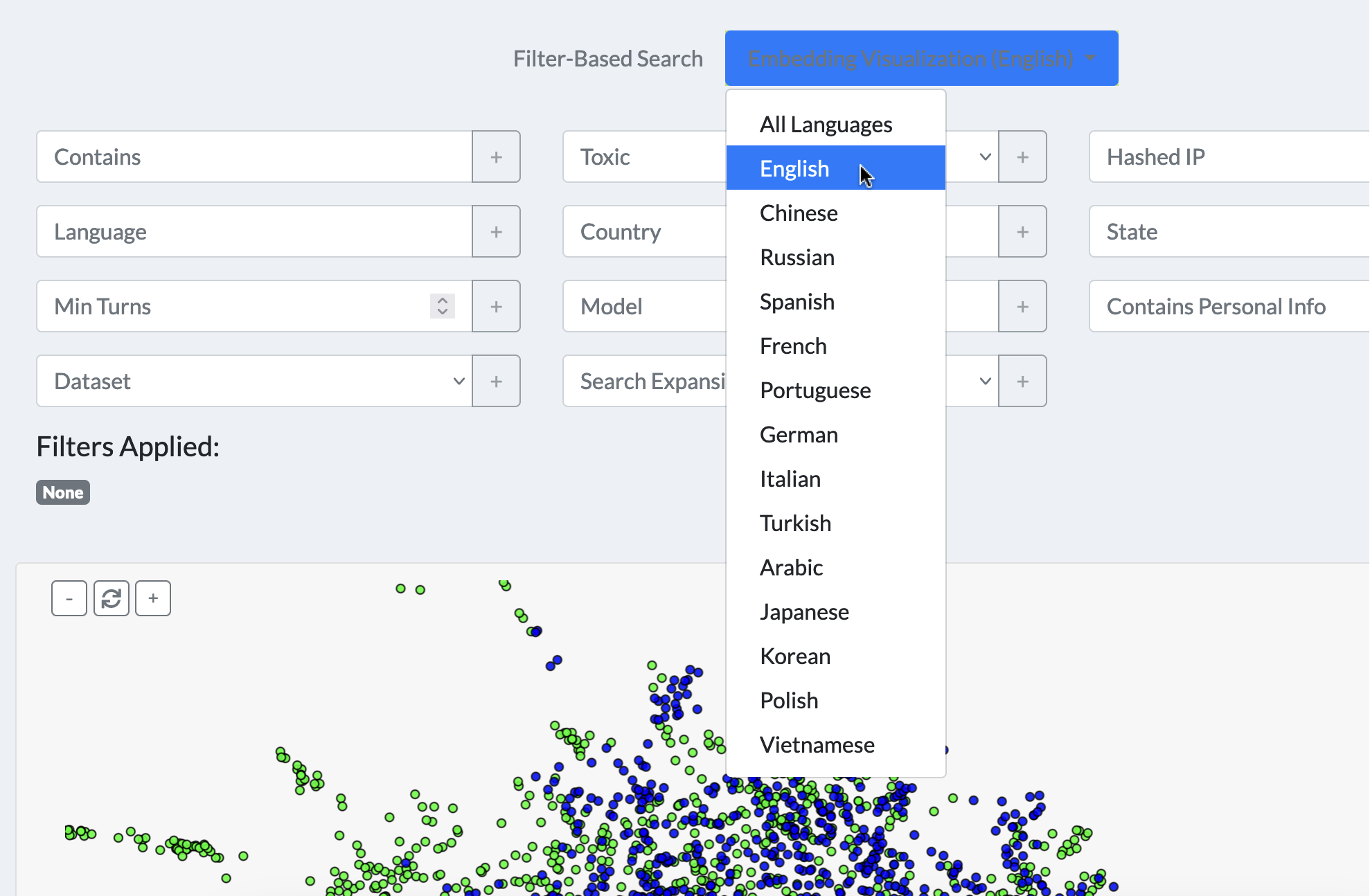1370x896 pixels.
Task: Add the Min Turns filter with plus button
Action: [496, 307]
